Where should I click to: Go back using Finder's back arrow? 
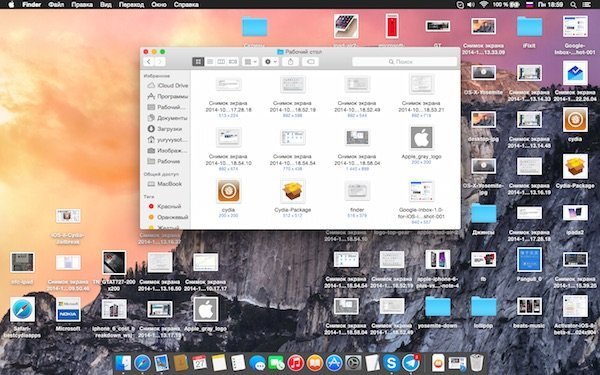click(149, 62)
